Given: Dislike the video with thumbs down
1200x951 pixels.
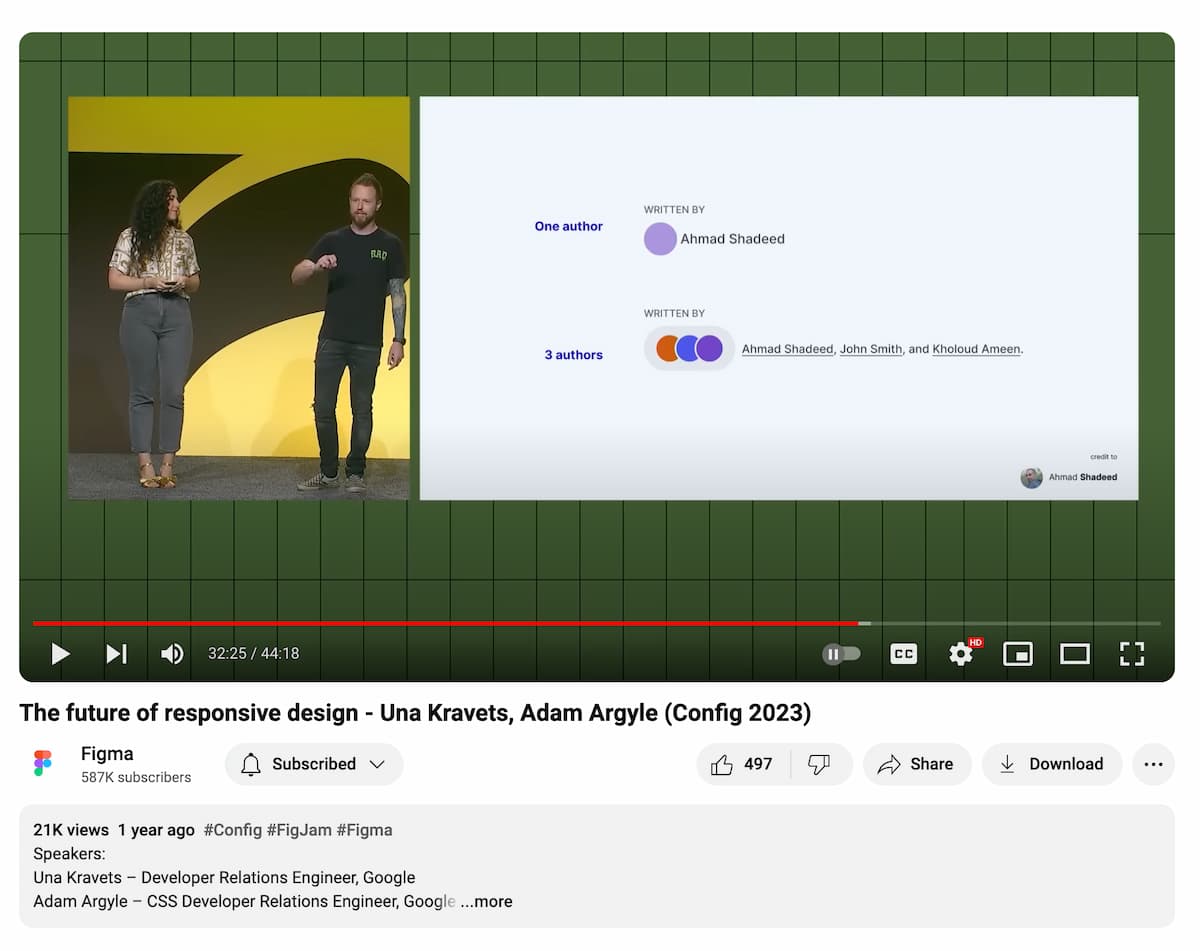Looking at the screenshot, I should pos(820,764).
